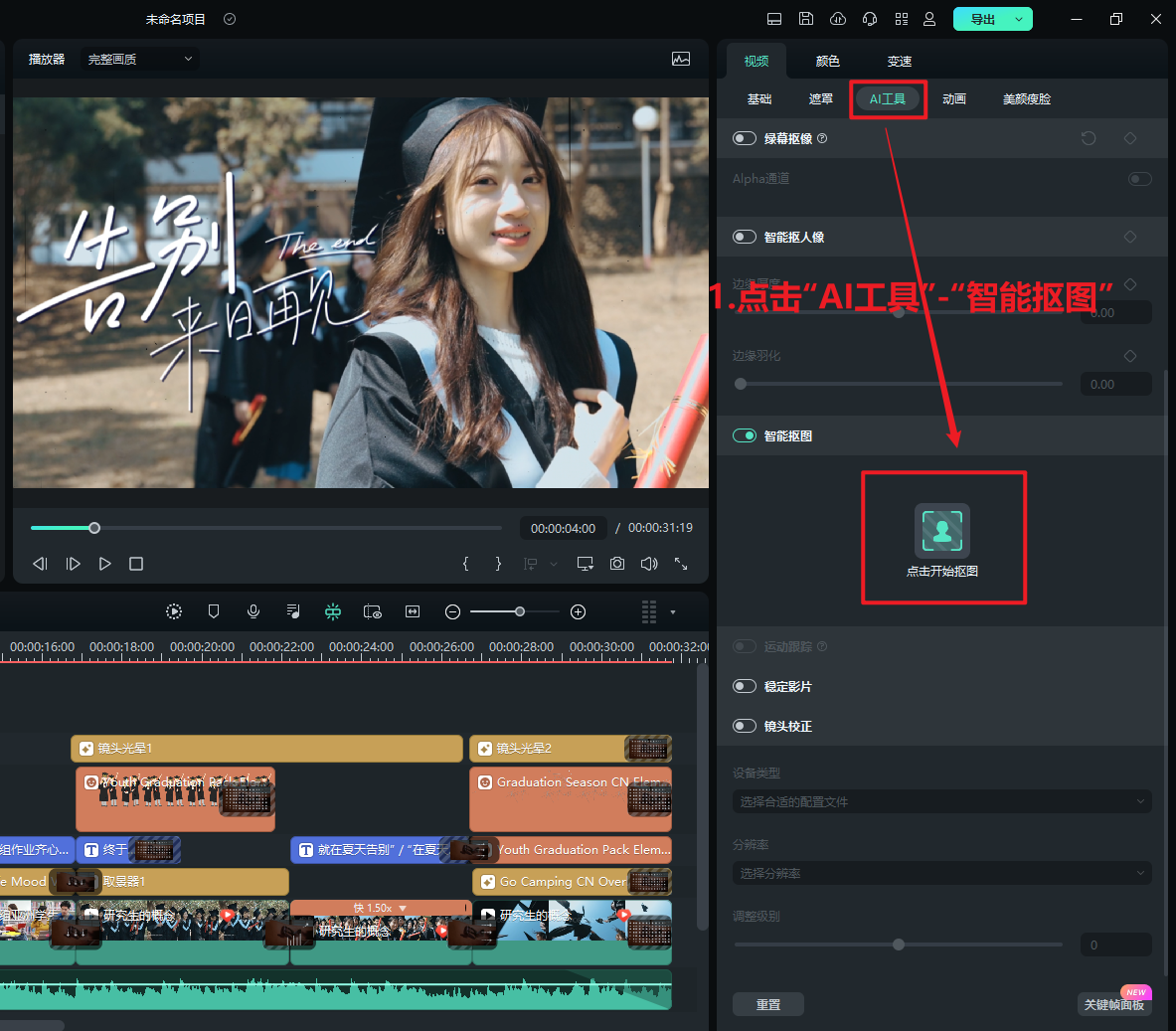Open the 分辨率 resolution selection dropdown
Viewport: 1176px width, 1031px height.
coord(940,873)
